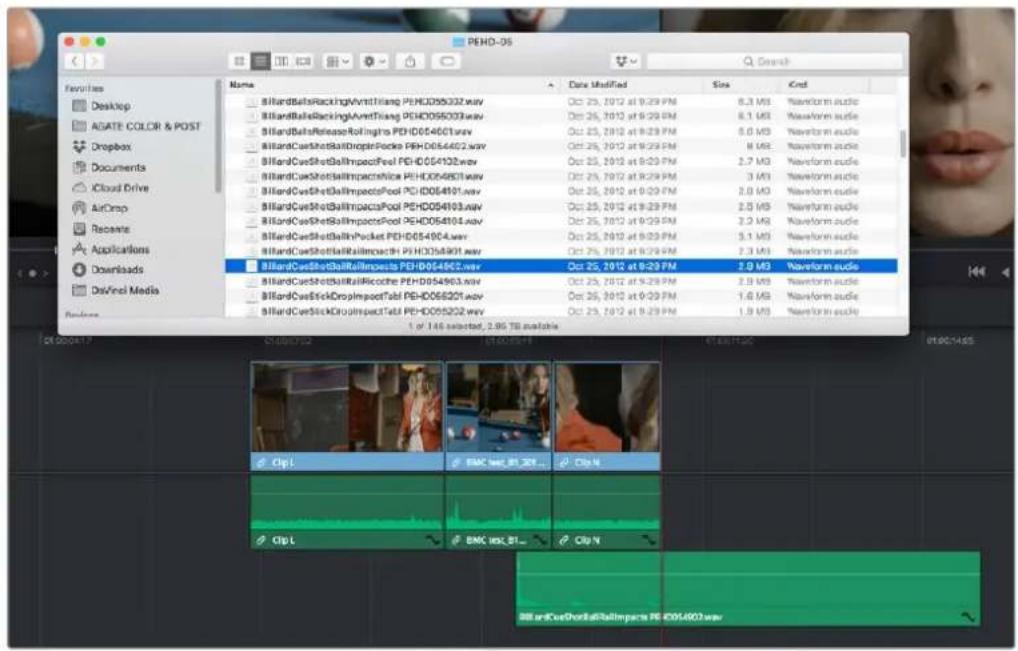Click the curve icon on BMC test audio
The image size is (1018, 651).
coord(540,540)
